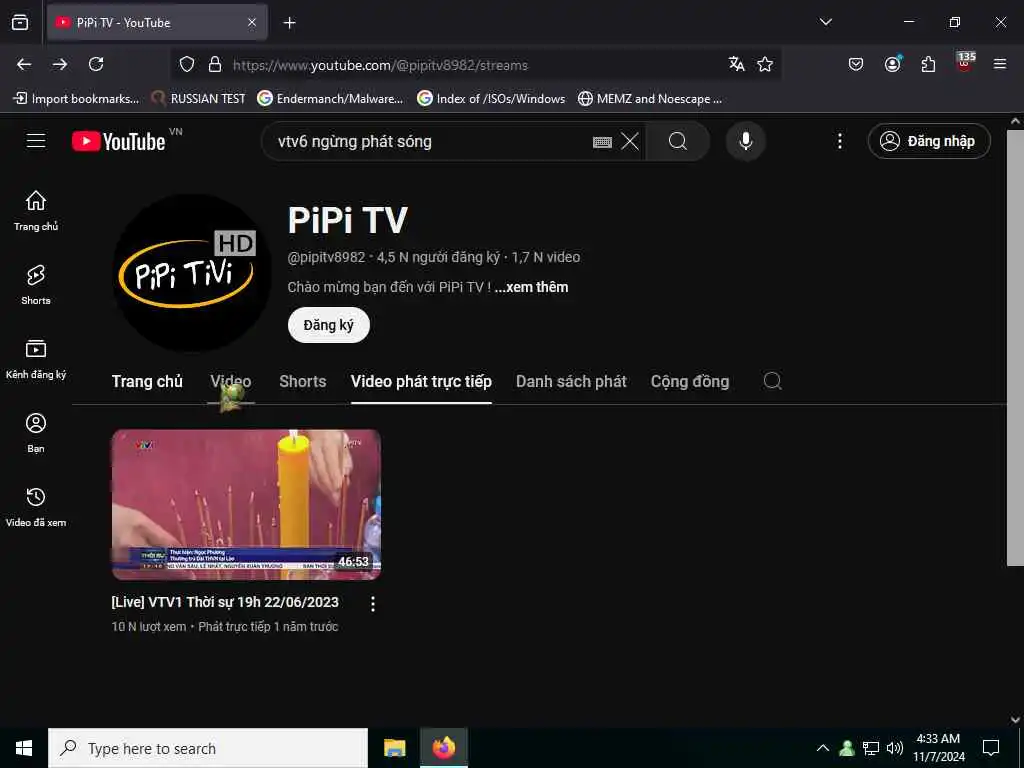Viewport: 1024px width, 768px height.
Task: Open the MEMZ and Noescape bookmark
Action: point(650,99)
